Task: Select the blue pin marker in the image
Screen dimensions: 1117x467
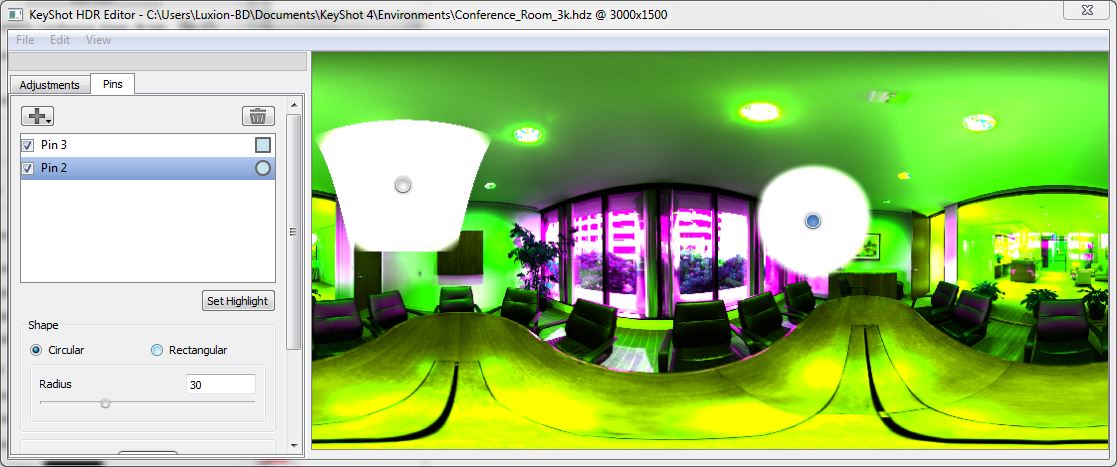Action: (x=813, y=221)
